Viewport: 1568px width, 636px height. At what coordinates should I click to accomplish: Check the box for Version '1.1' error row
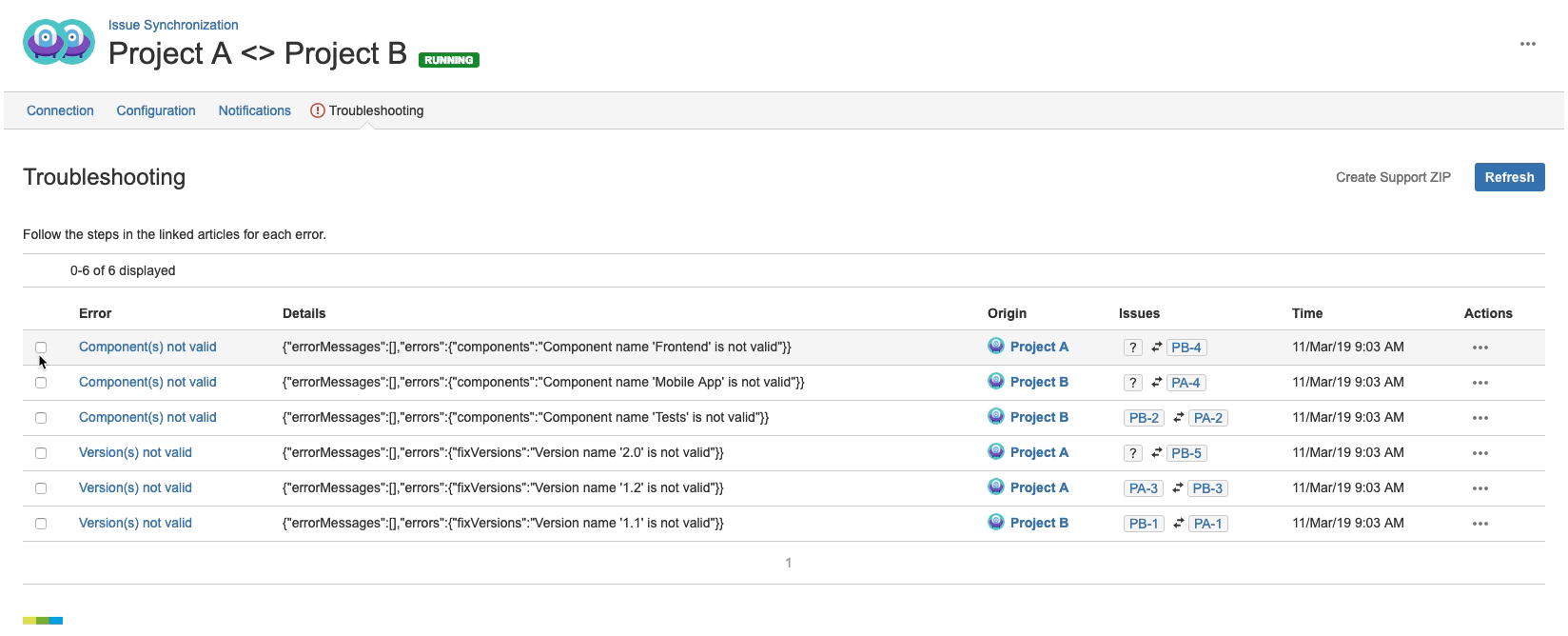(x=41, y=524)
